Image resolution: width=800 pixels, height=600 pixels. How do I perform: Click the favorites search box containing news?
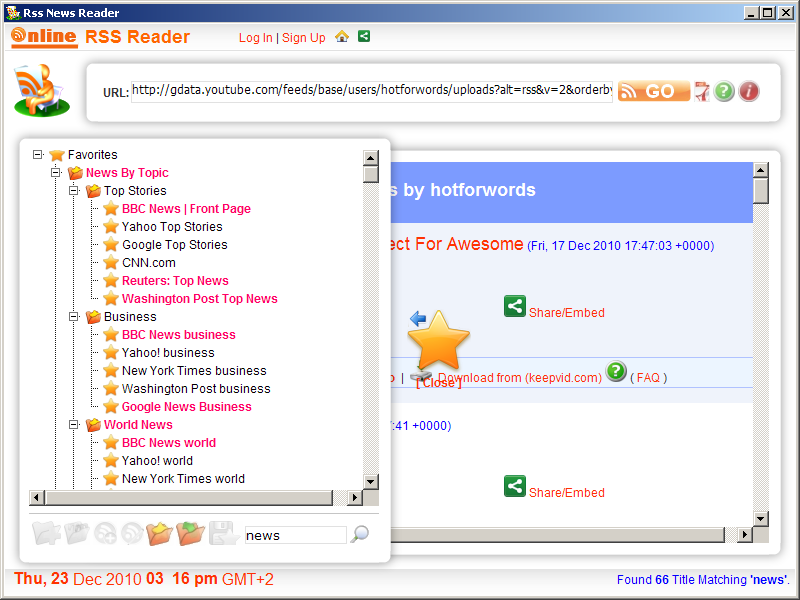296,535
